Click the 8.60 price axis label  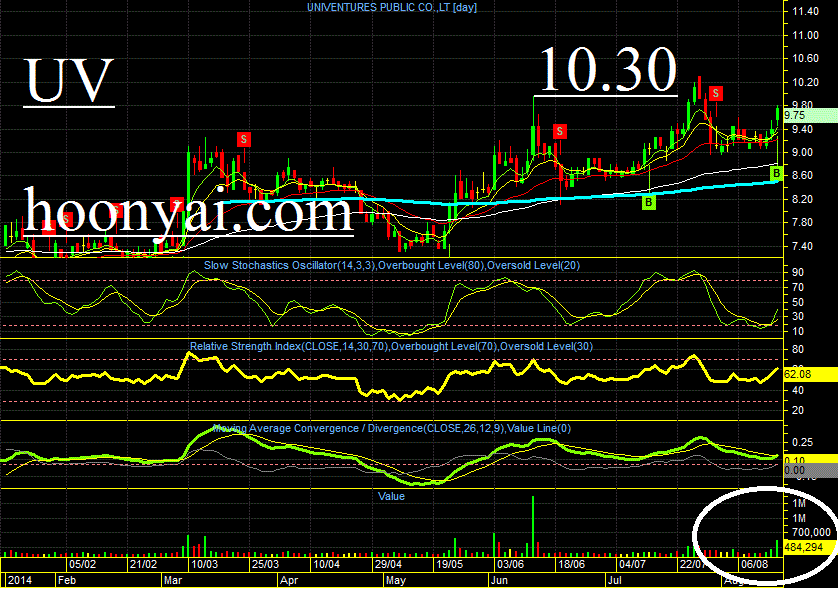[802, 175]
